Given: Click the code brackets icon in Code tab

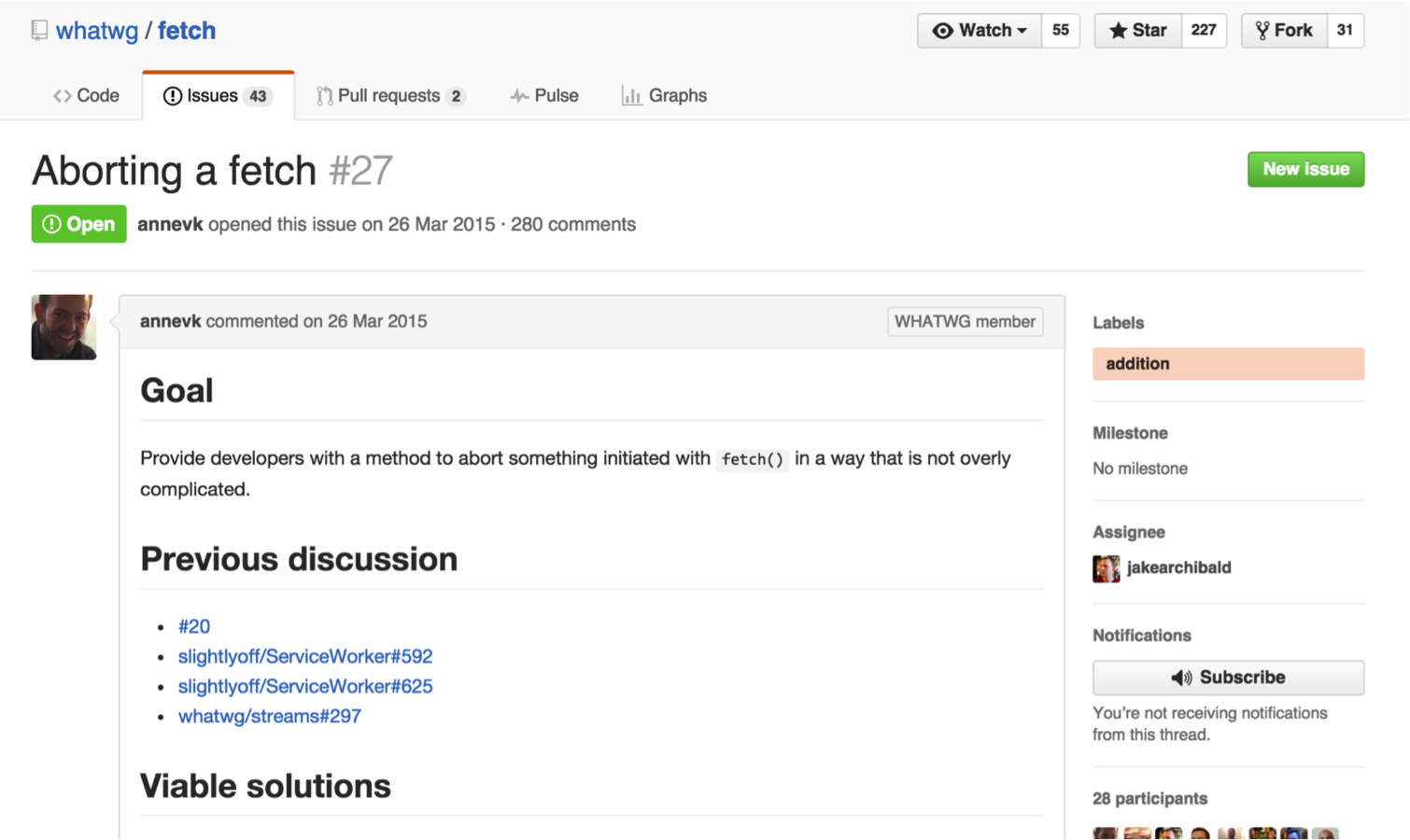Looking at the screenshot, I should (63, 96).
